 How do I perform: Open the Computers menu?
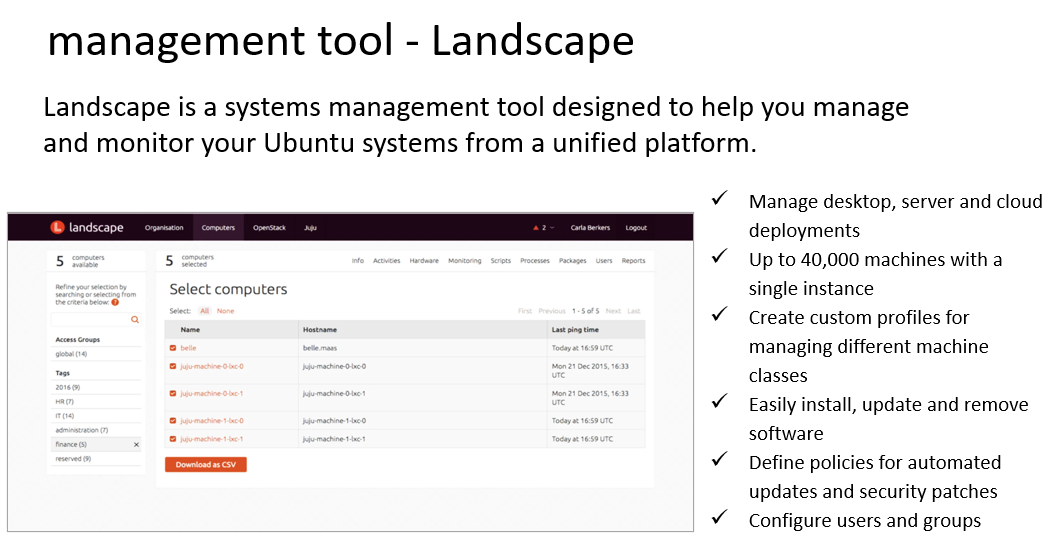[218, 228]
